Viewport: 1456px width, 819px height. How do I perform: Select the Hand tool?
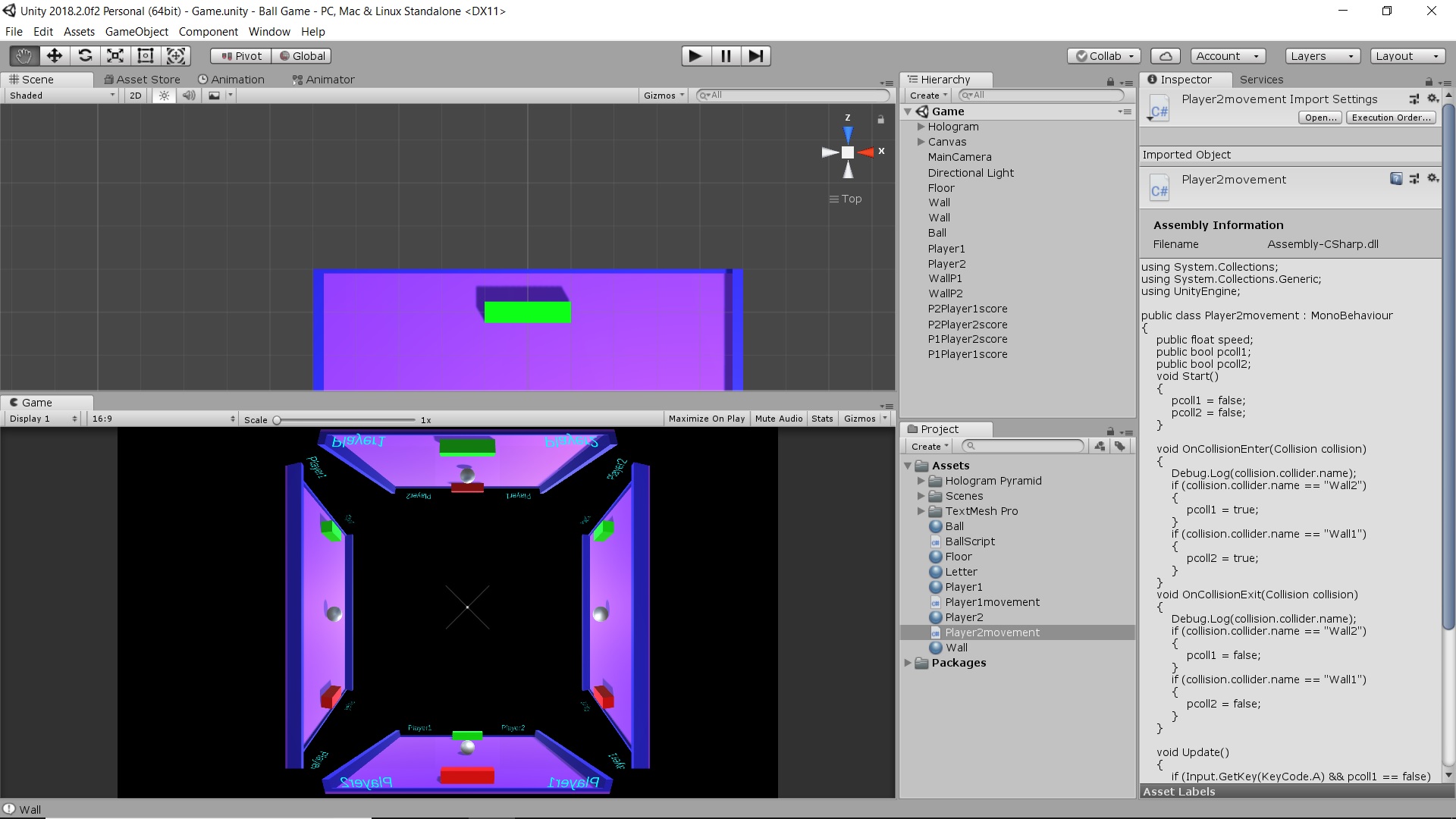pyautogui.click(x=22, y=55)
